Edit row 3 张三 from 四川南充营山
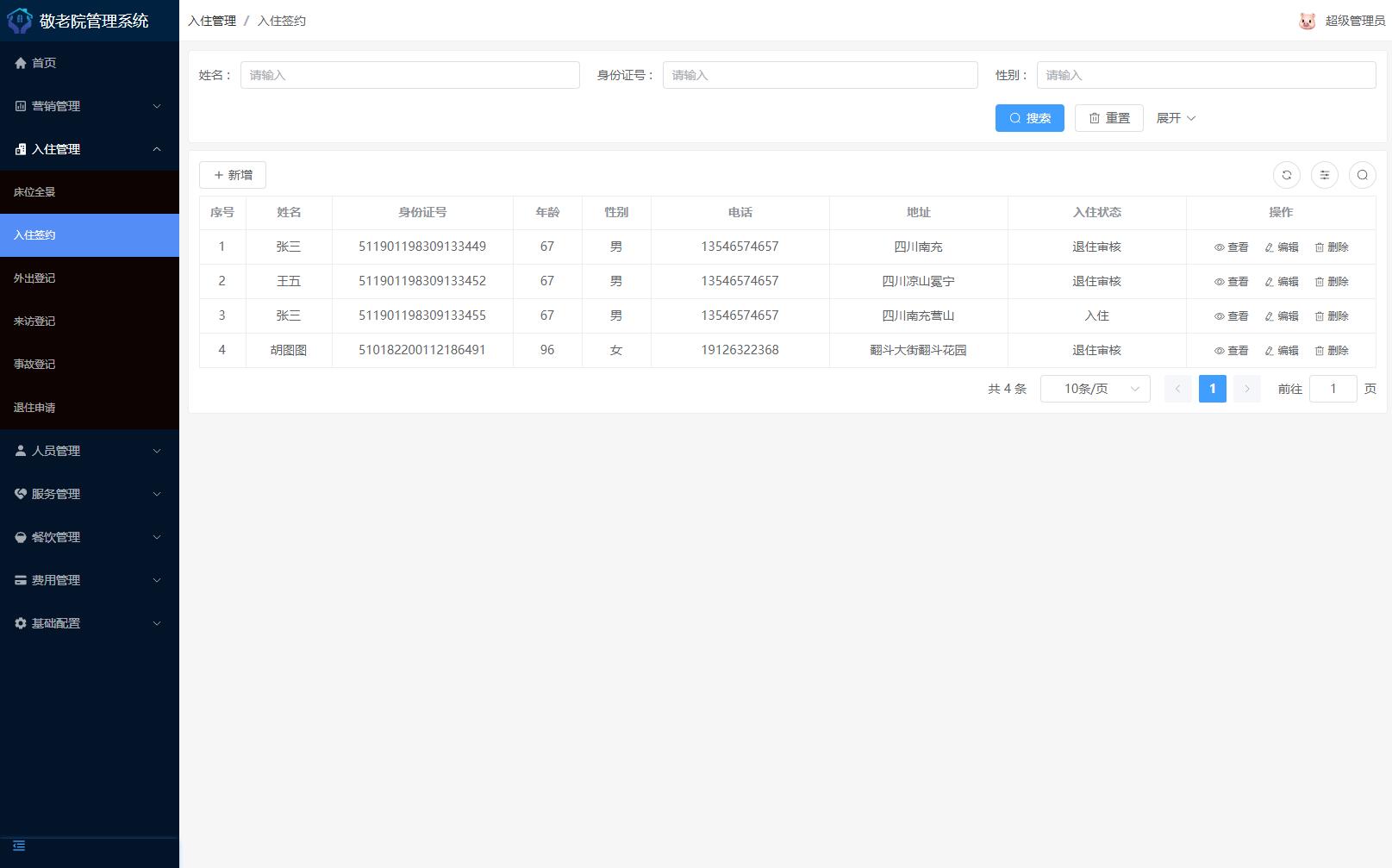1392x868 pixels. [1281, 316]
